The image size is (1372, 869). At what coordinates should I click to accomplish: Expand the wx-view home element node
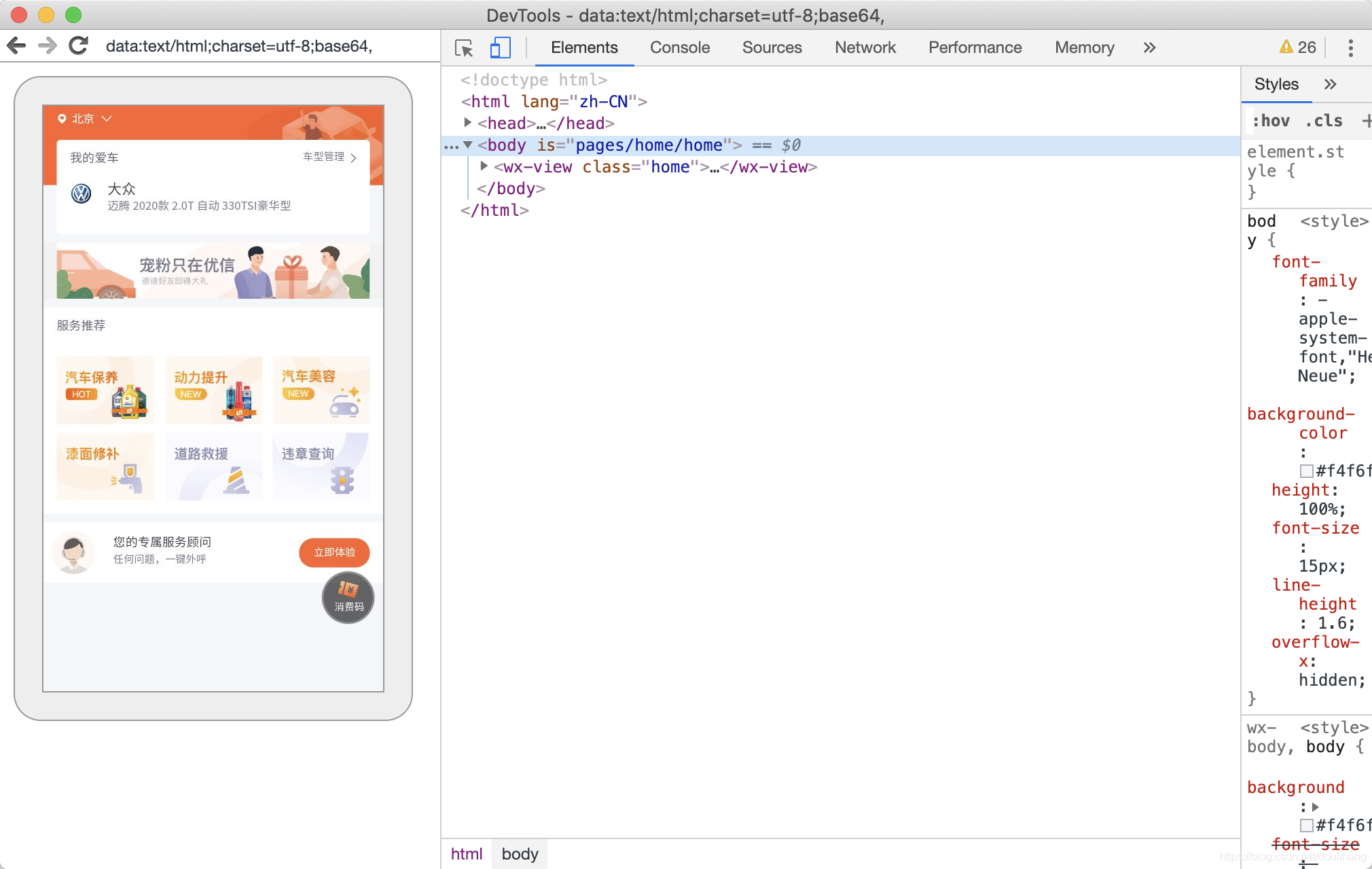(x=484, y=166)
